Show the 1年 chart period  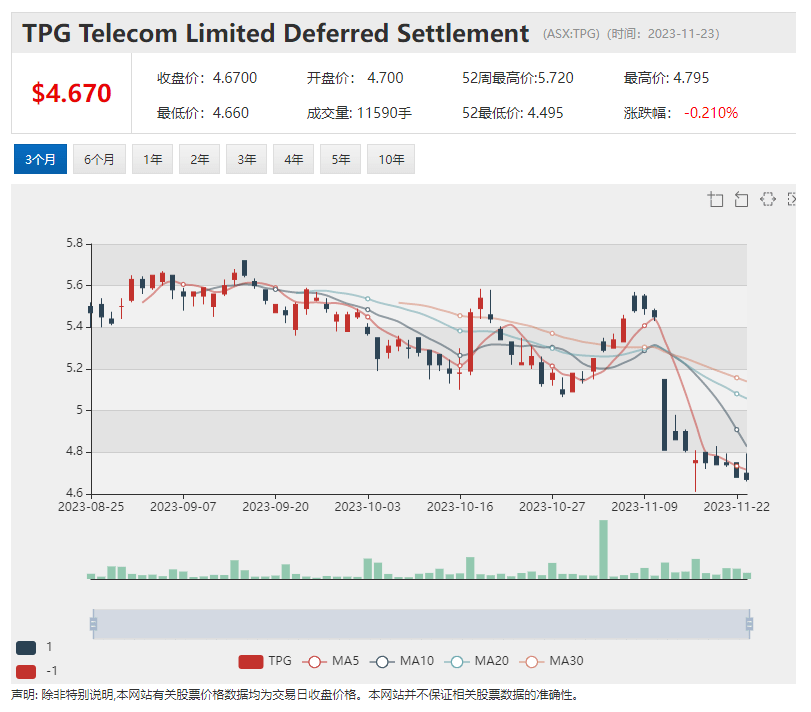click(x=152, y=159)
